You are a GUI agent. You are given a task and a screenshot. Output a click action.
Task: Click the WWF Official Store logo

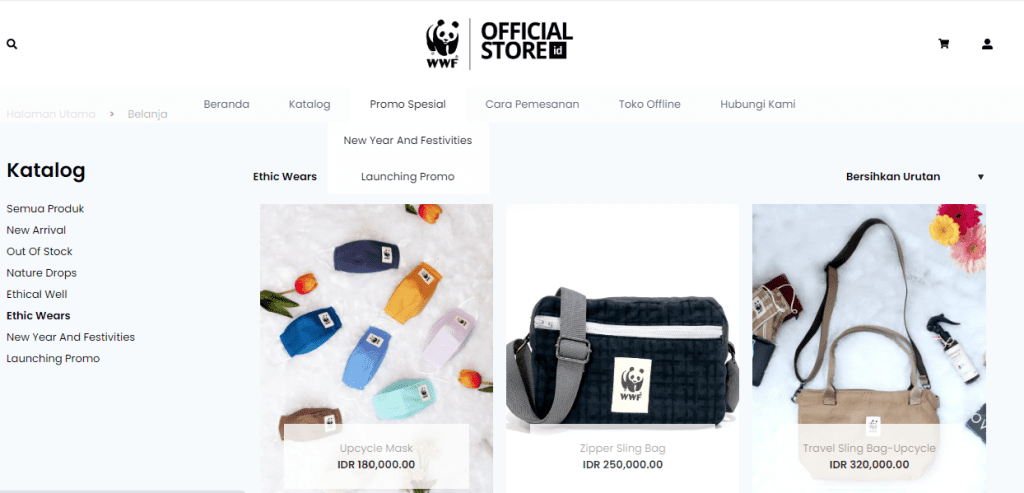click(x=500, y=44)
